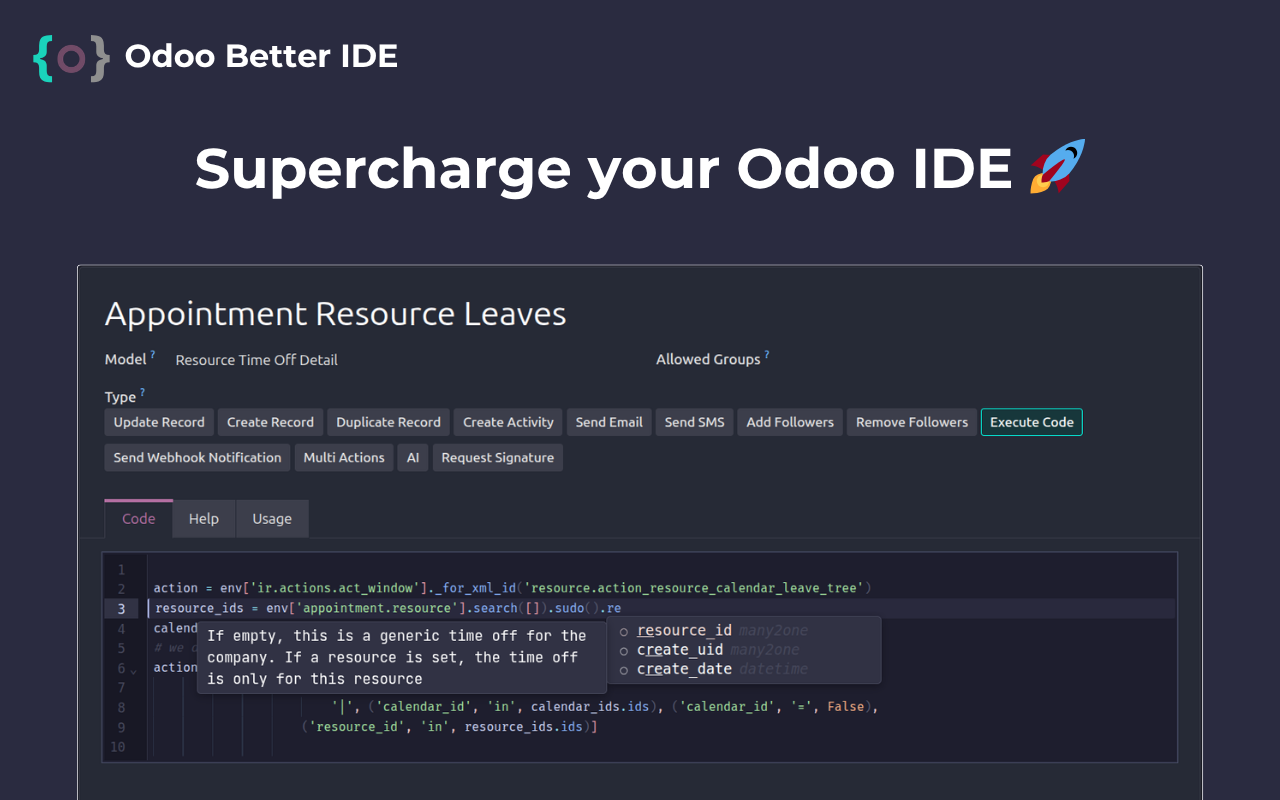Image resolution: width=1280 pixels, height=800 pixels.
Task: Select the Create Activity type
Action: (x=508, y=422)
